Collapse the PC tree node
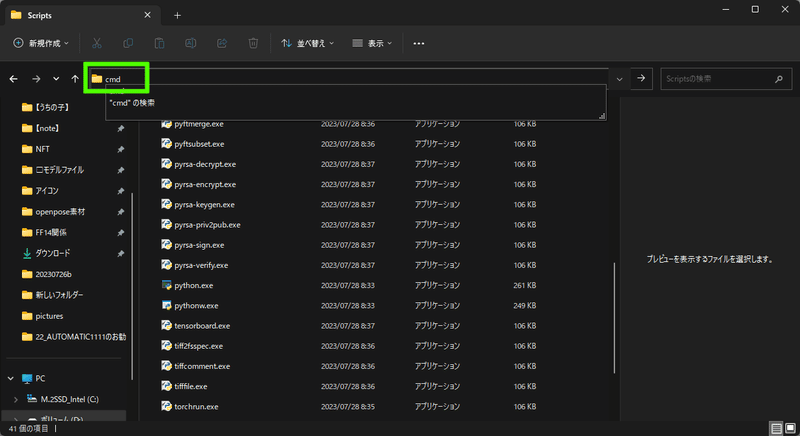 (x=11, y=378)
